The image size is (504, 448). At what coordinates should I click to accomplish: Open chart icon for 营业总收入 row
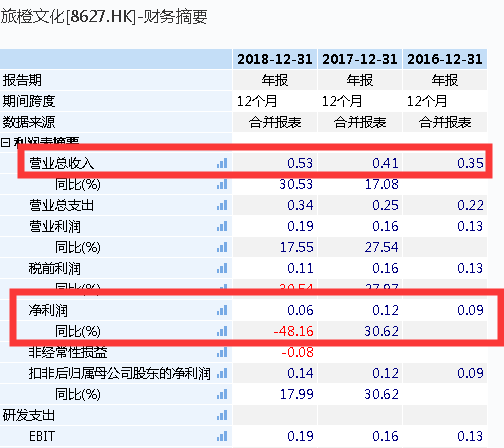pyautogui.click(x=222, y=163)
